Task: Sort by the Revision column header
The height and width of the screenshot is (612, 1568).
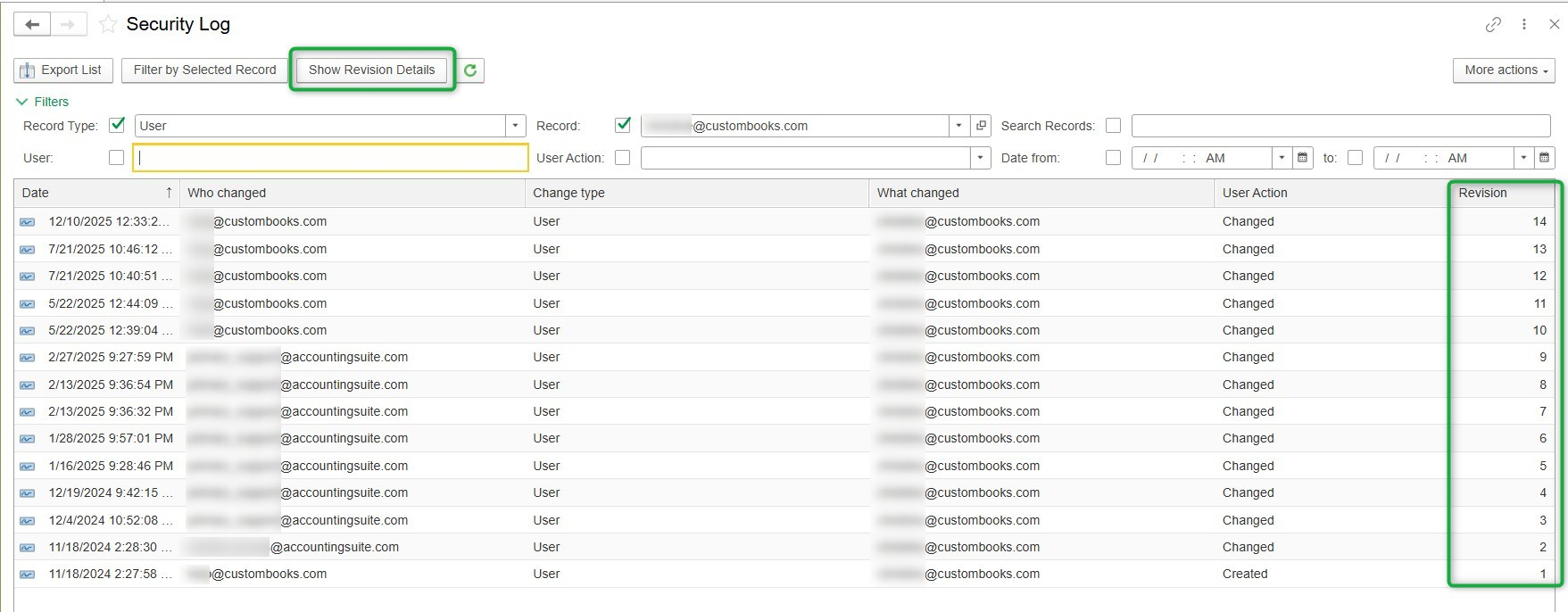Action: pyautogui.click(x=1482, y=193)
